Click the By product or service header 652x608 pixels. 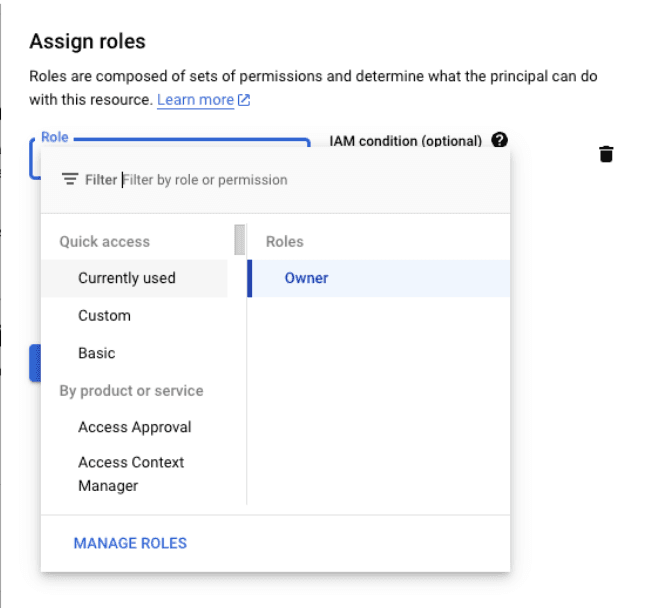pos(131,391)
